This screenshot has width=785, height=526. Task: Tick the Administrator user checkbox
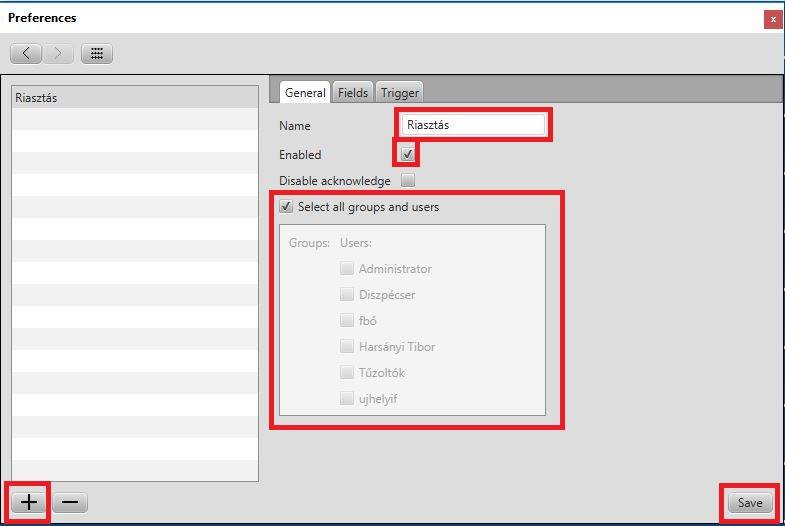point(346,268)
